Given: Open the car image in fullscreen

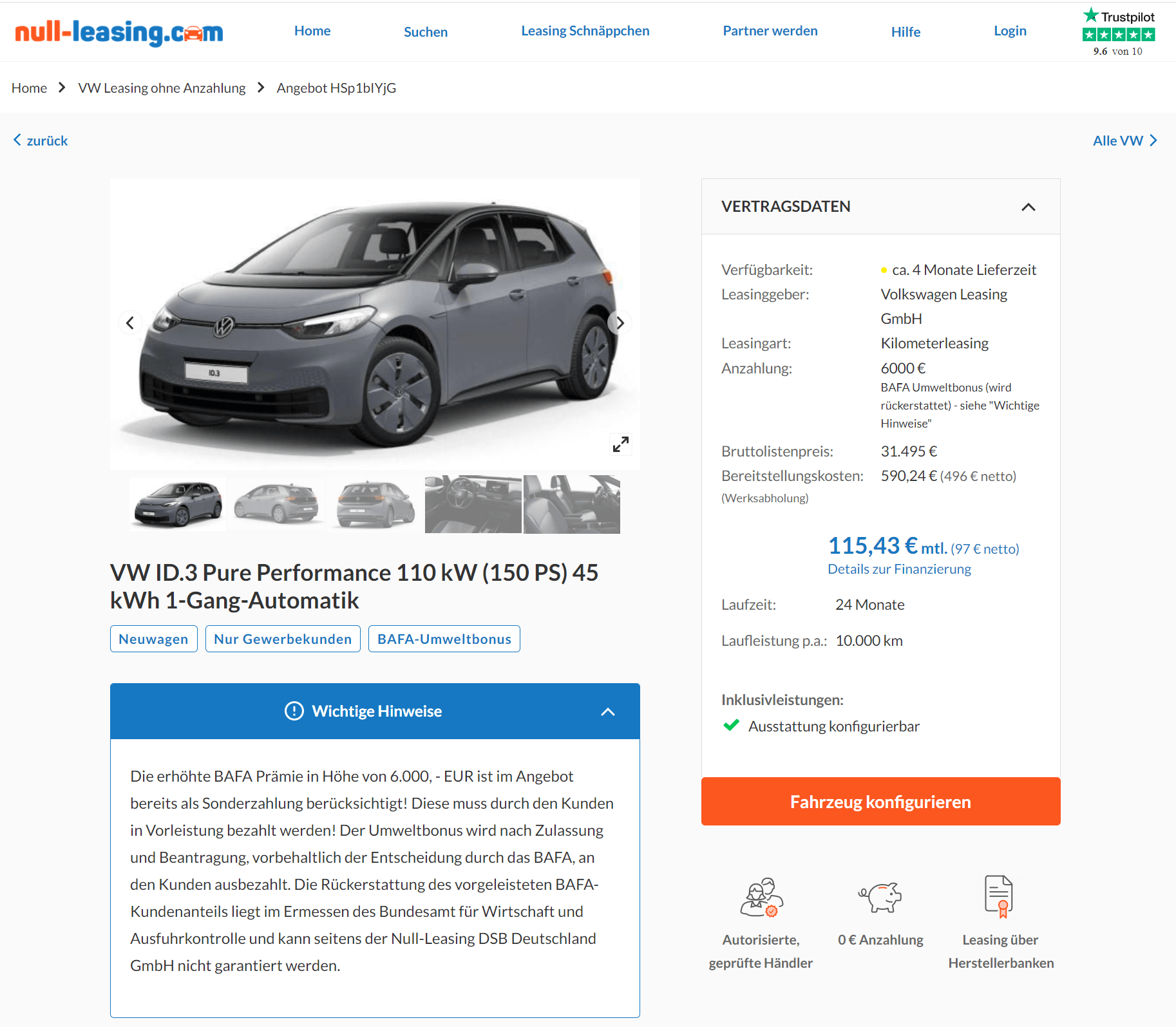Looking at the screenshot, I should (x=621, y=444).
